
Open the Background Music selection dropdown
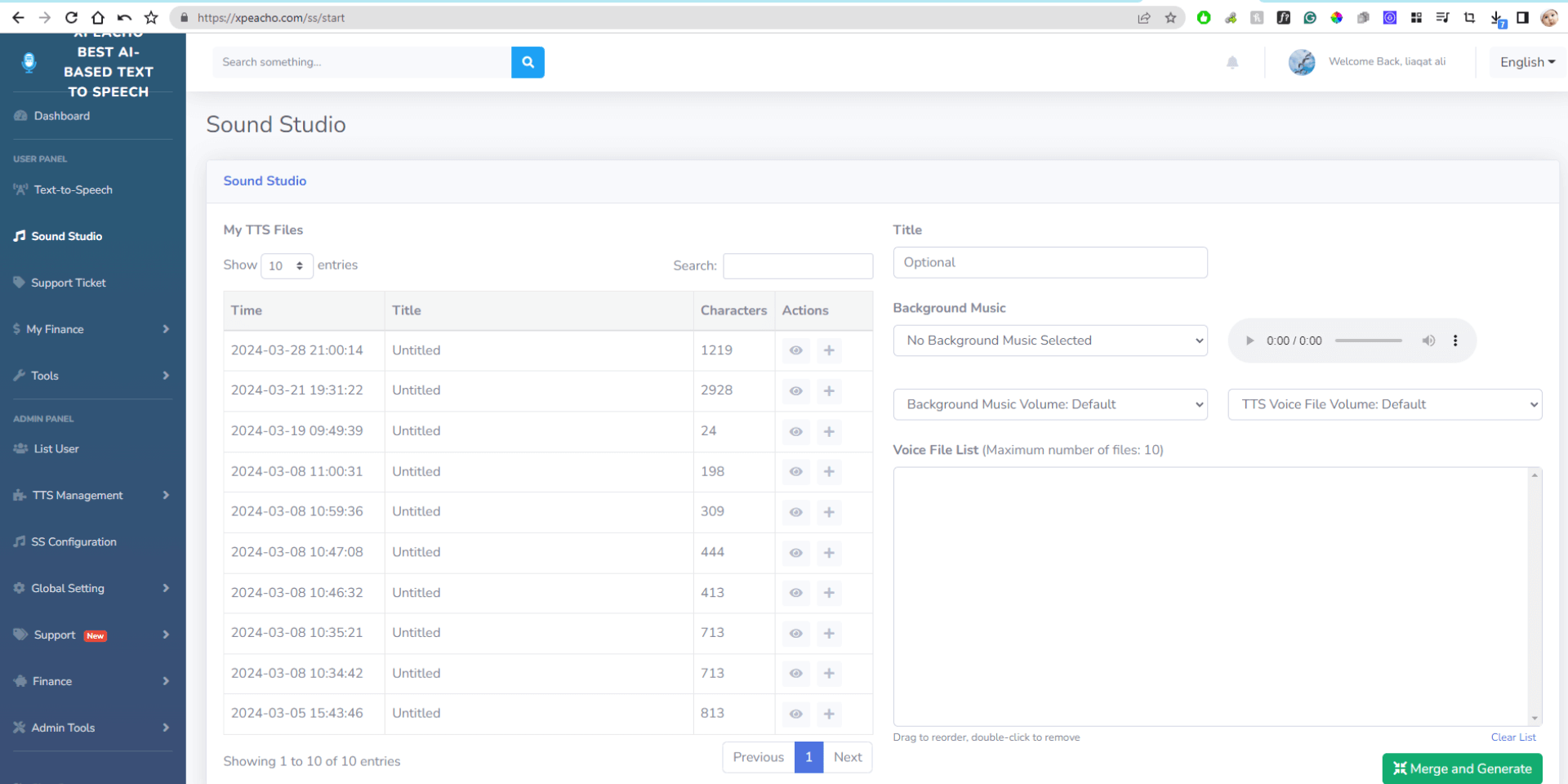[x=1050, y=341]
